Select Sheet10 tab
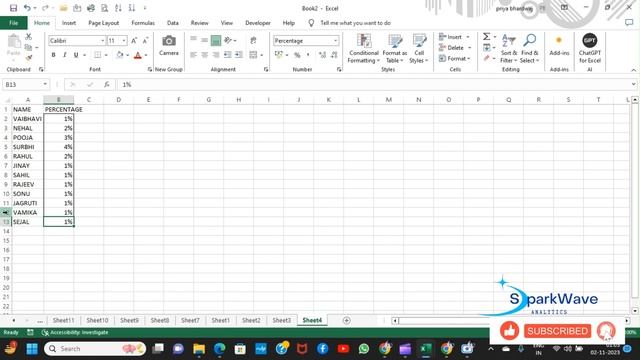The image size is (640, 360). [x=97, y=320]
